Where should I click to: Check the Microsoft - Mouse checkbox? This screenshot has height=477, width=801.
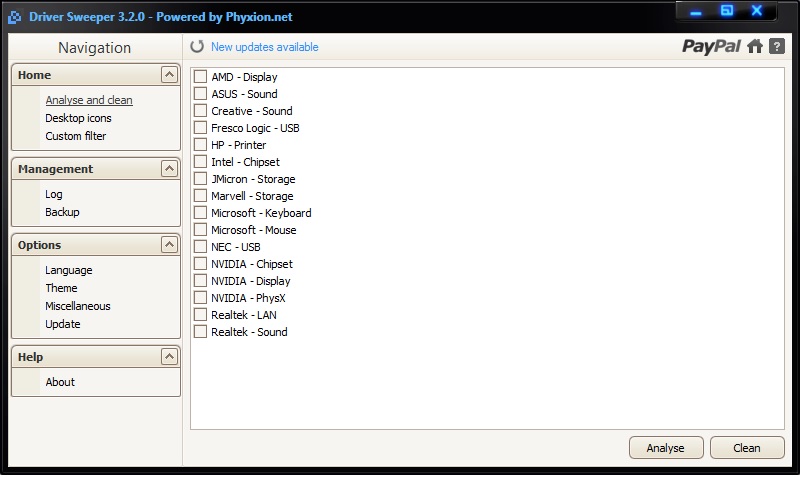pyautogui.click(x=200, y=230)
